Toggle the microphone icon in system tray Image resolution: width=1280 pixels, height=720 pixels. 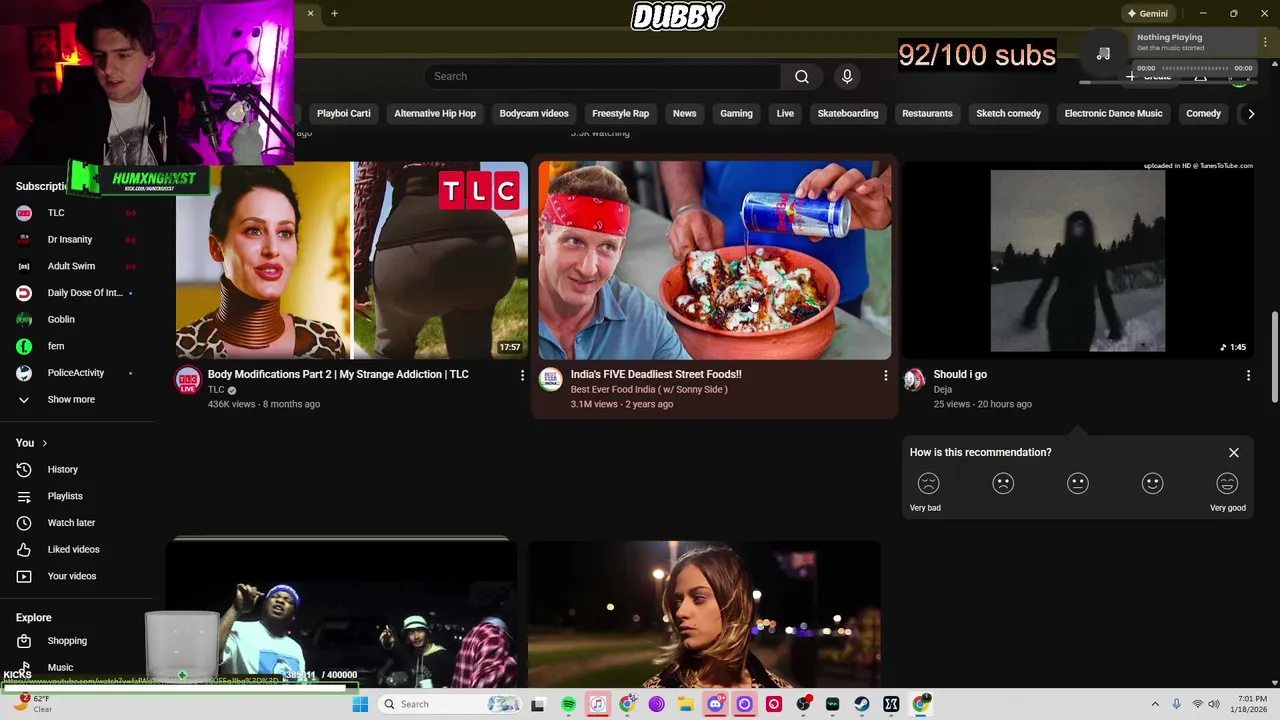1176,704
